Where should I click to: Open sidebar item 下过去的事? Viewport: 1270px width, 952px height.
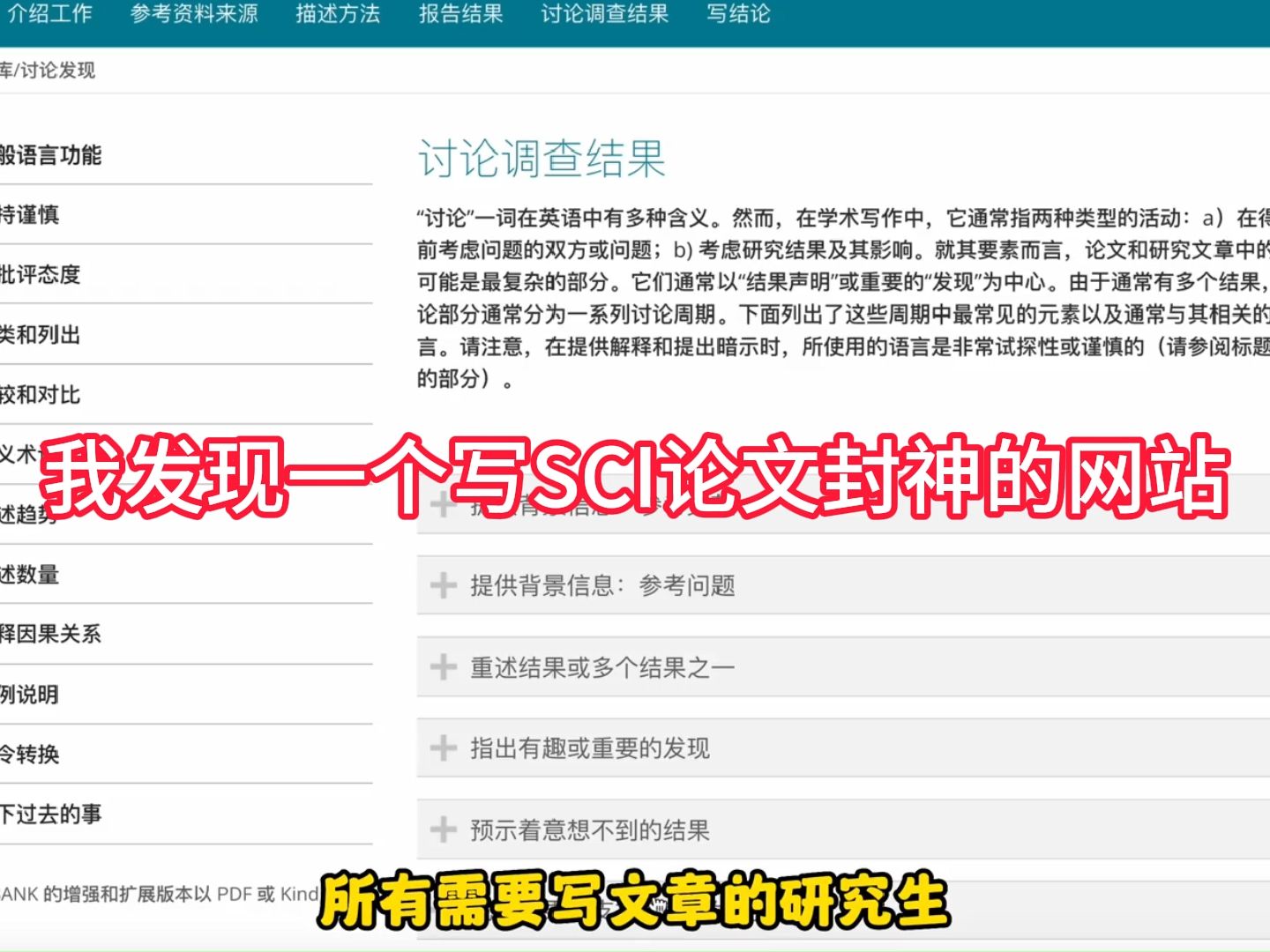point(50,814)
